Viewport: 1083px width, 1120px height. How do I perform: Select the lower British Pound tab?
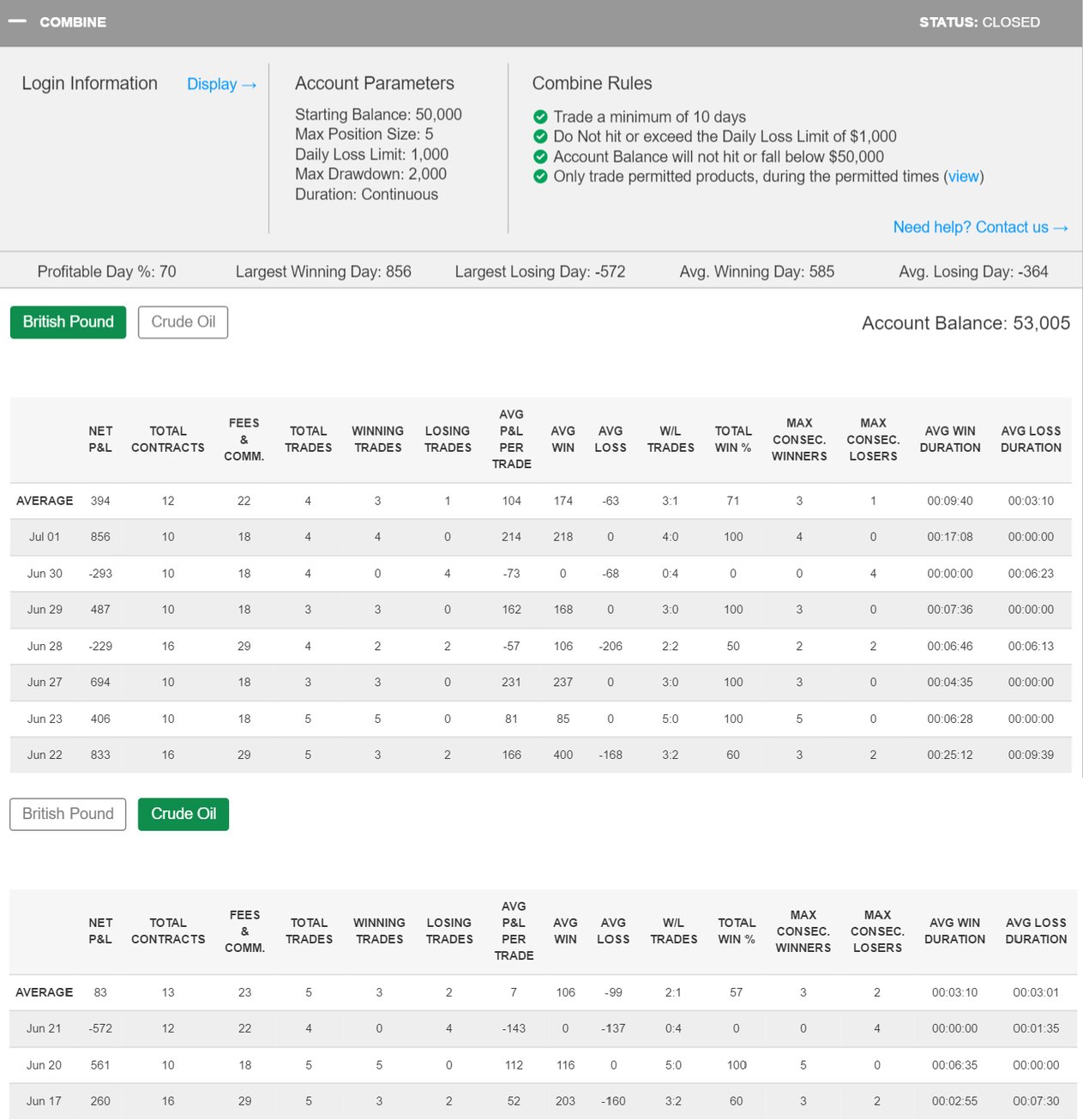(68, 814)
